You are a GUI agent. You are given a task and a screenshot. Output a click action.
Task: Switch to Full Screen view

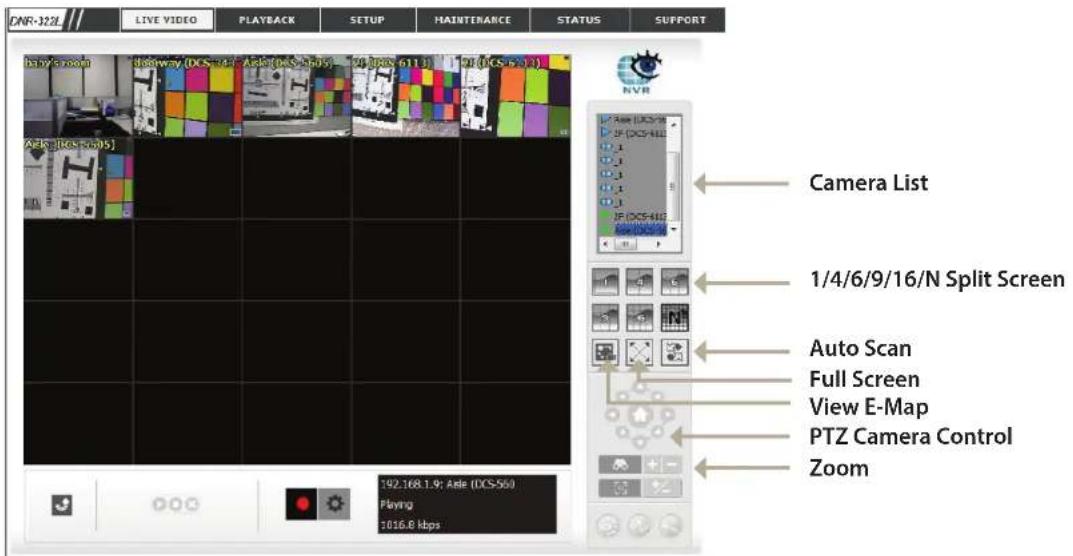pyautogui.click(x=639, y=351)
